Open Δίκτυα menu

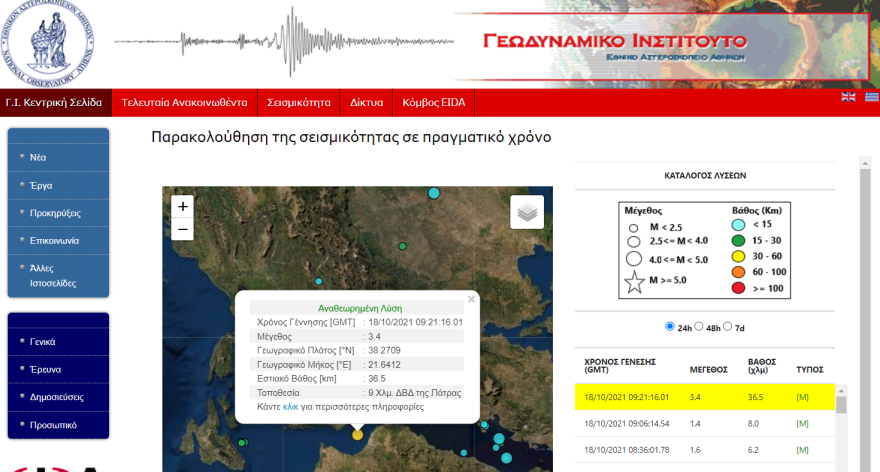[x=366, y=102]
